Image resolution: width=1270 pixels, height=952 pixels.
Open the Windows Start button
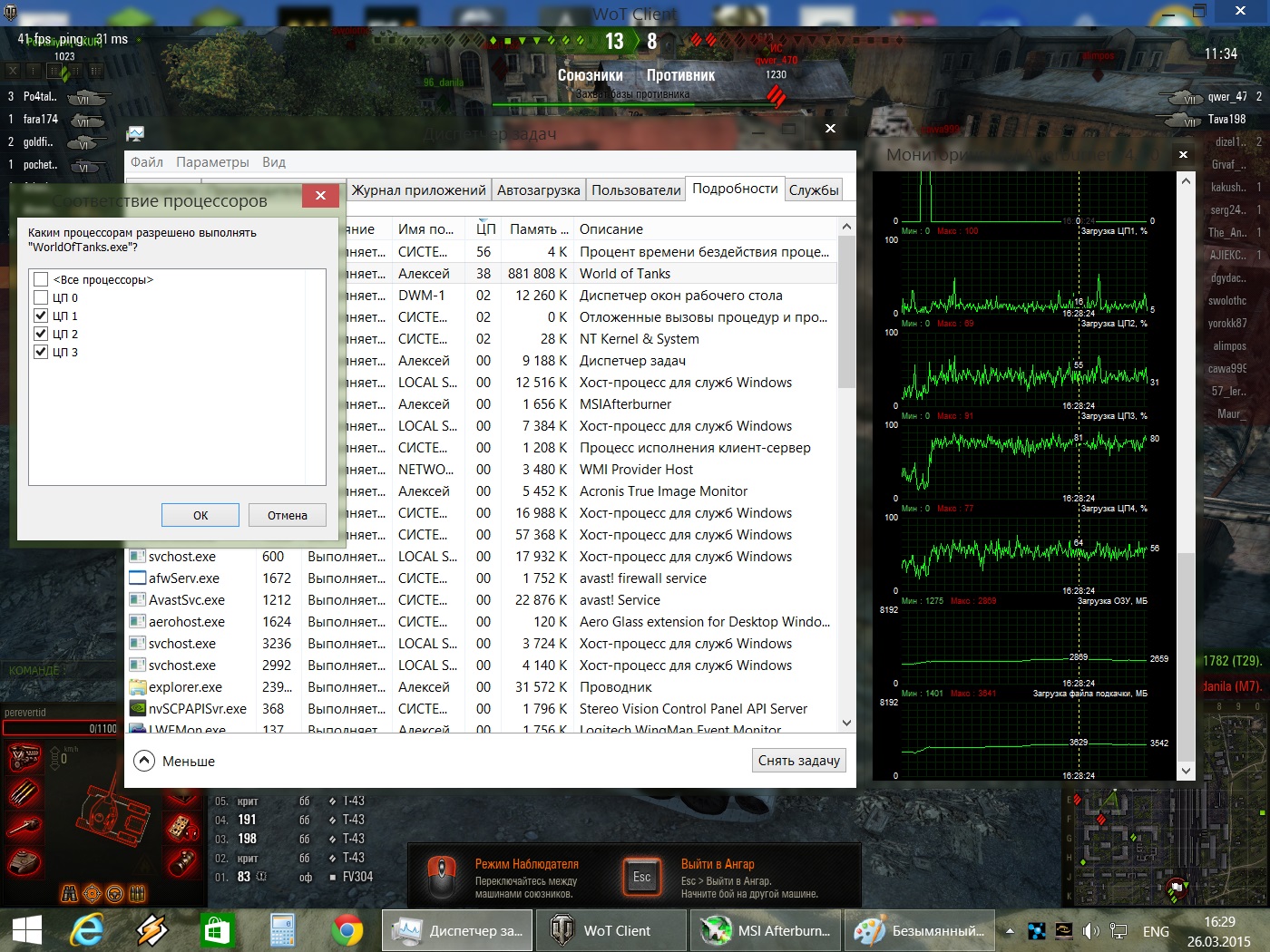click(27, 930)
